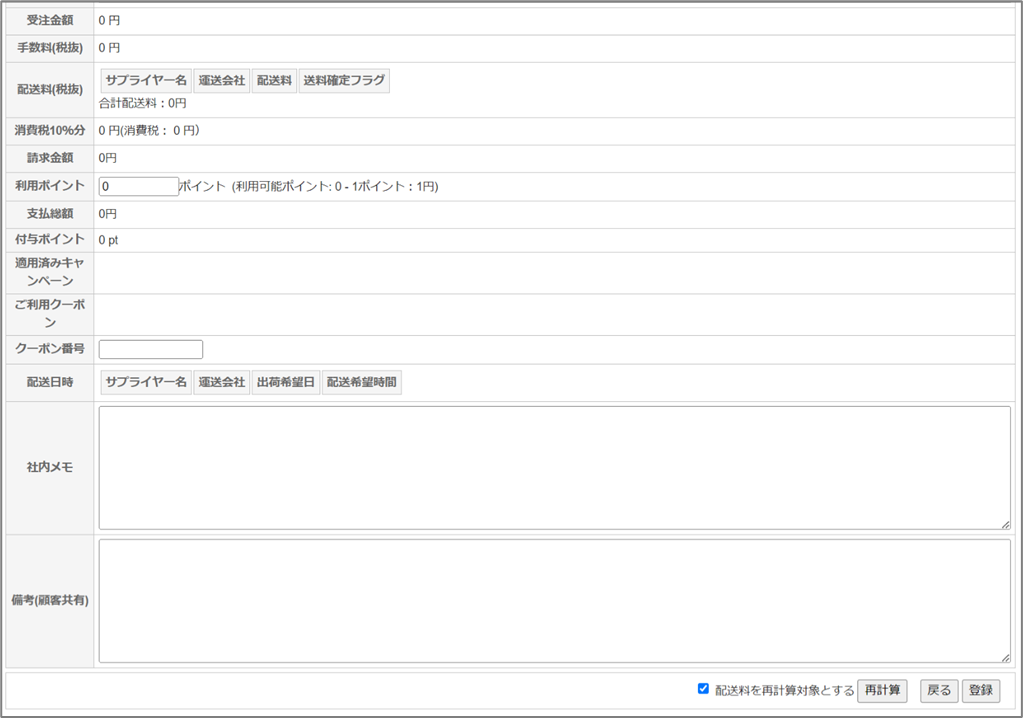This screenshot has height=718, width=1023.
Task: Click 運送会社 header in 配送日時 row
Action: (221, 383)
